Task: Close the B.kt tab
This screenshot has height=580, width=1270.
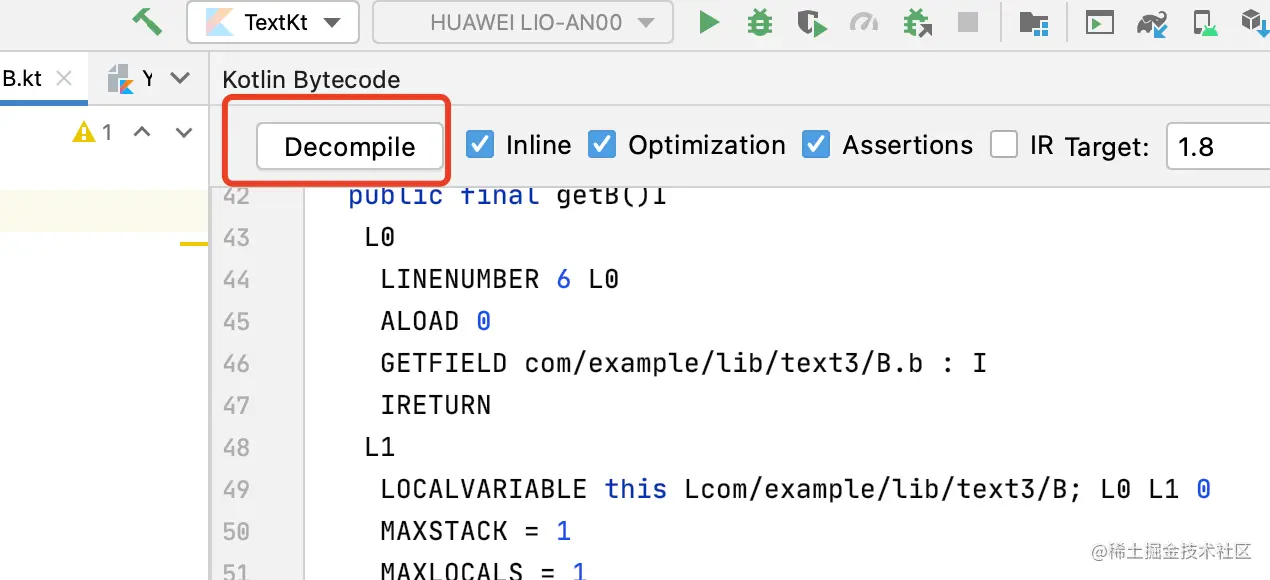Action: click(64, 78)
